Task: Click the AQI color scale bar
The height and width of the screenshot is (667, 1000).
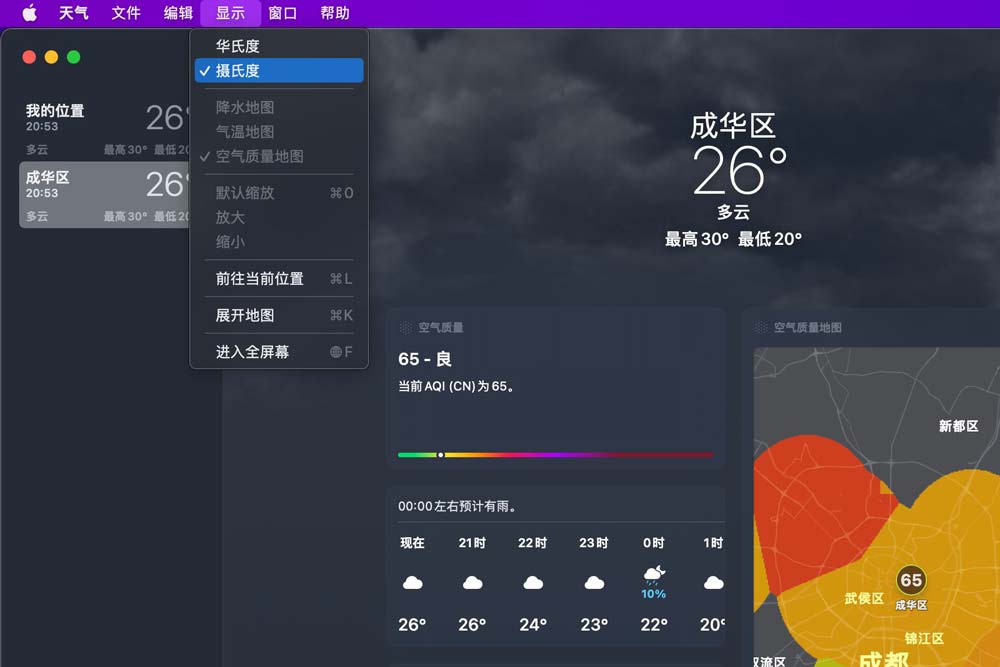Action: point(556,455)
